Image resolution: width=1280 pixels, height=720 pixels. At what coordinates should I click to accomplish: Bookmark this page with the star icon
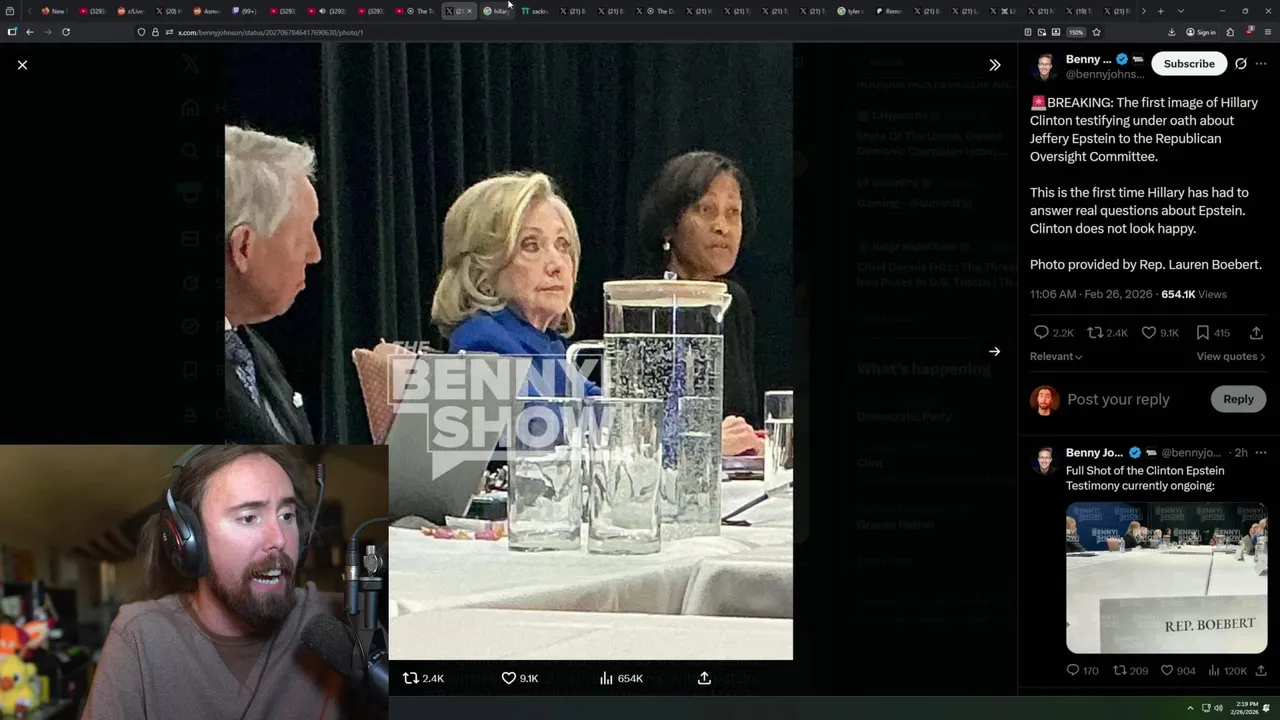click(x=1096, y=32)
